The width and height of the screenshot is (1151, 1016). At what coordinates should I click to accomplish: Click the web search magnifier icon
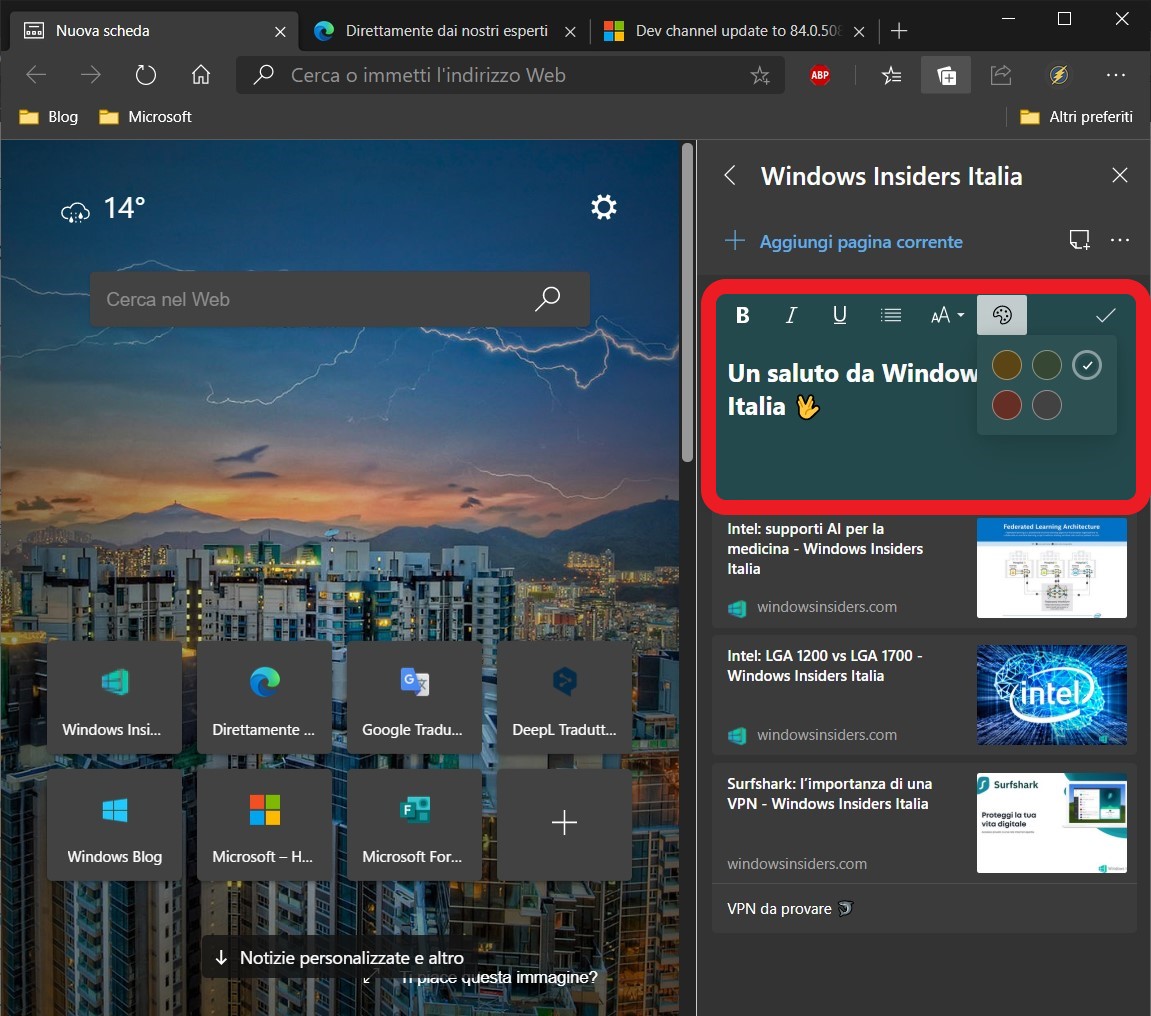(548, 299)
